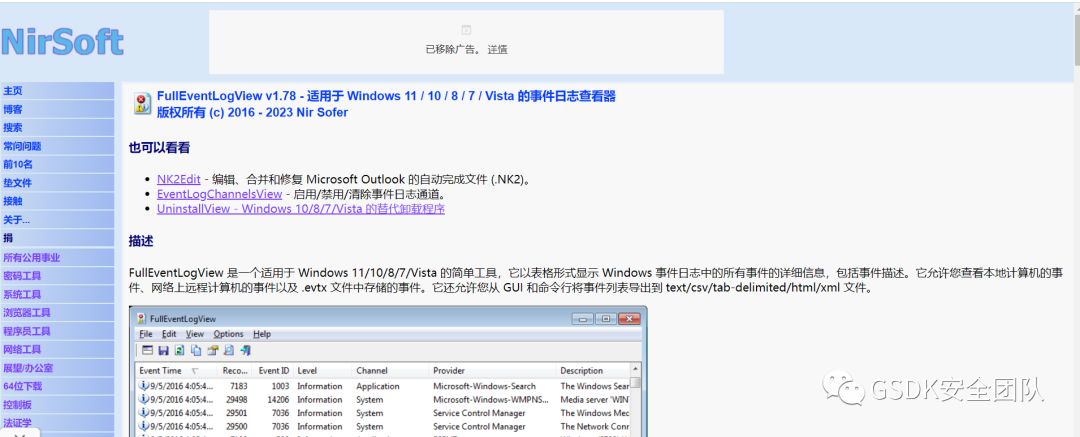Open the EventLogChannelsView link

pos(220,194)
